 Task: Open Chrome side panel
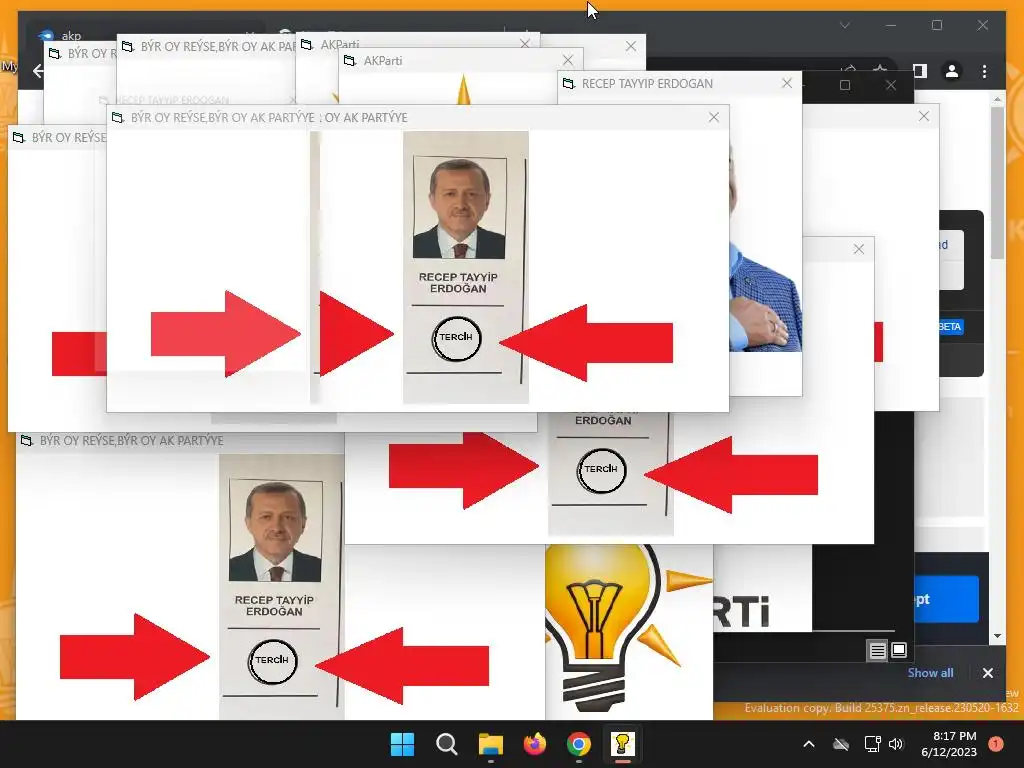920,71
